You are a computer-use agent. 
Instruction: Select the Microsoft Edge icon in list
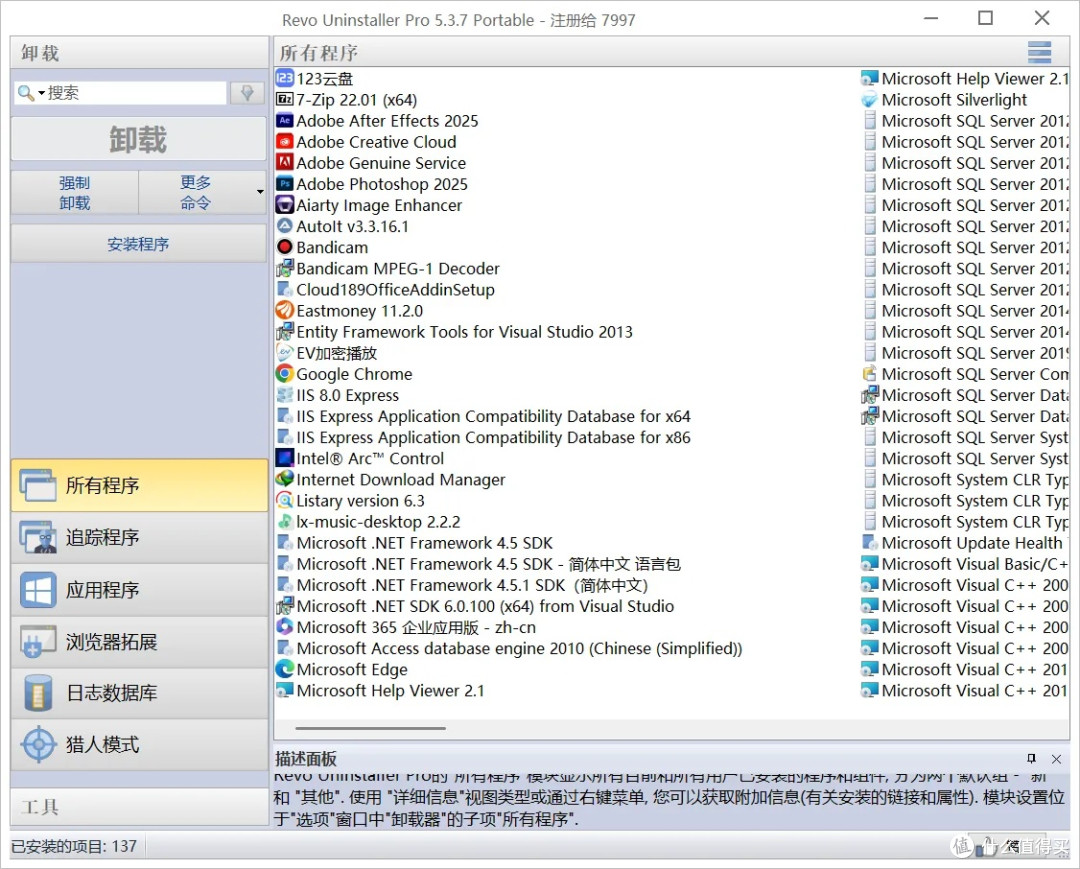pos(284,670)
